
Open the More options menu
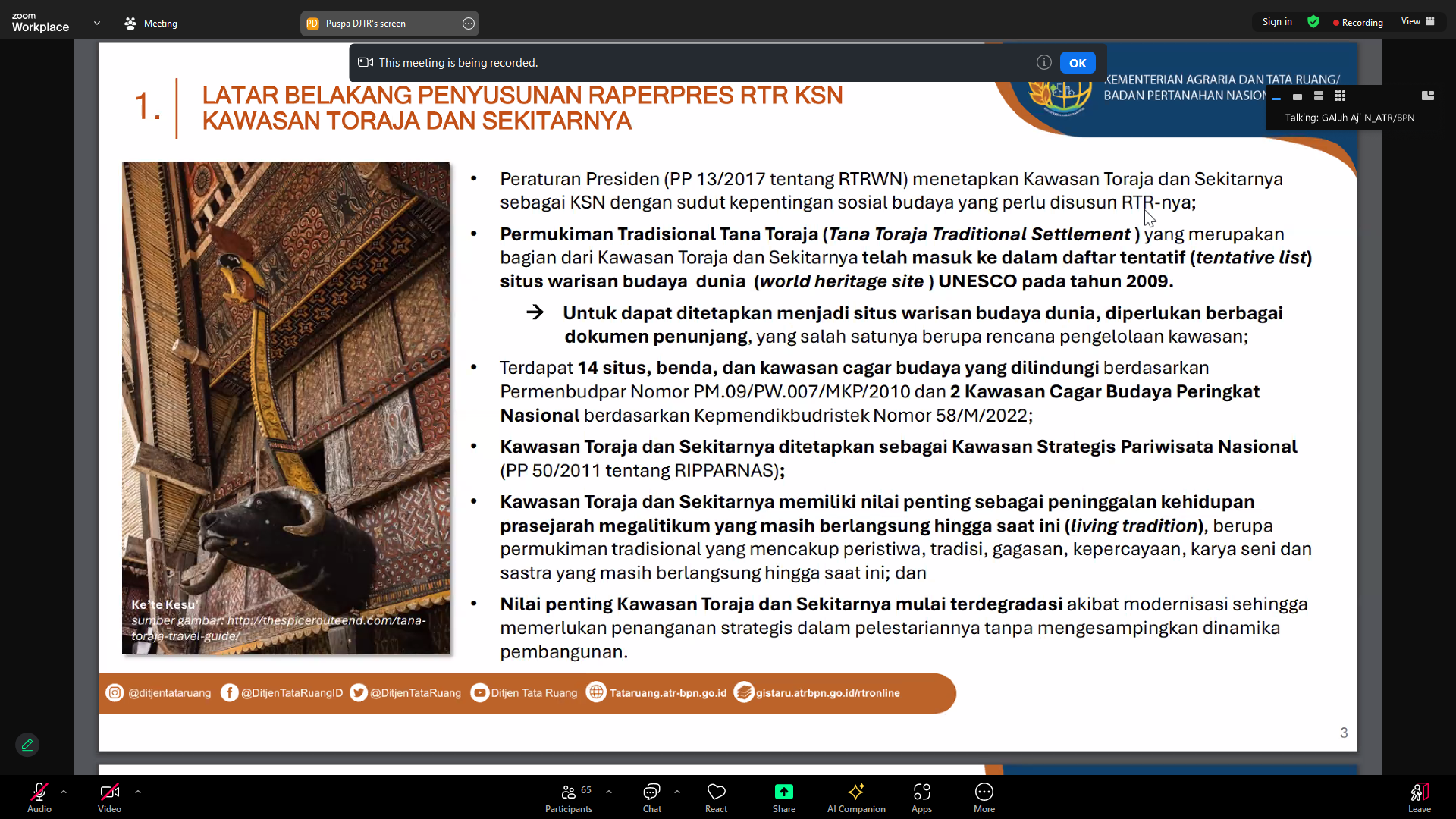click(984, 798)
